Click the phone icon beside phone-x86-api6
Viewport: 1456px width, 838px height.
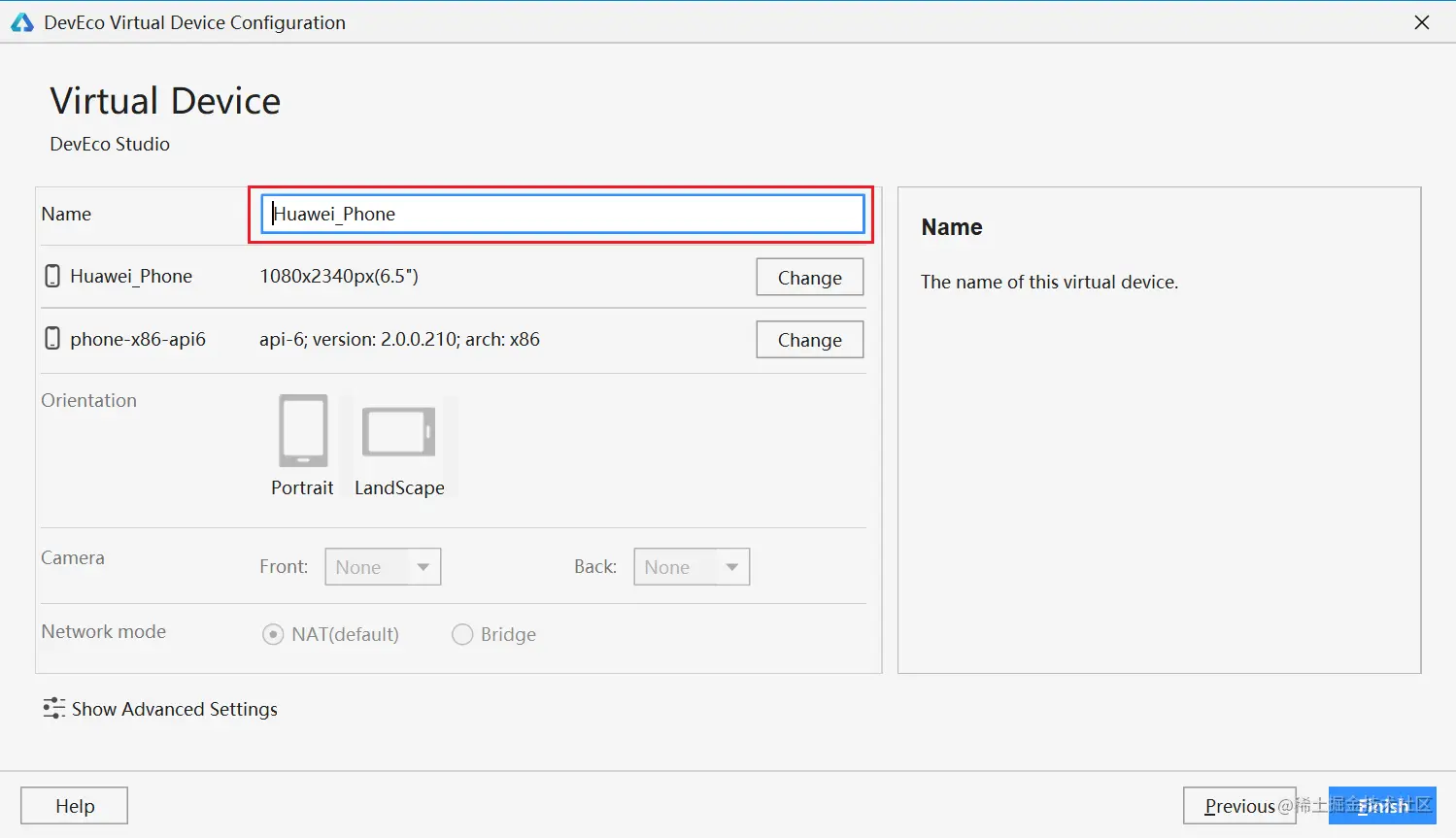click(x=53, y=339)
